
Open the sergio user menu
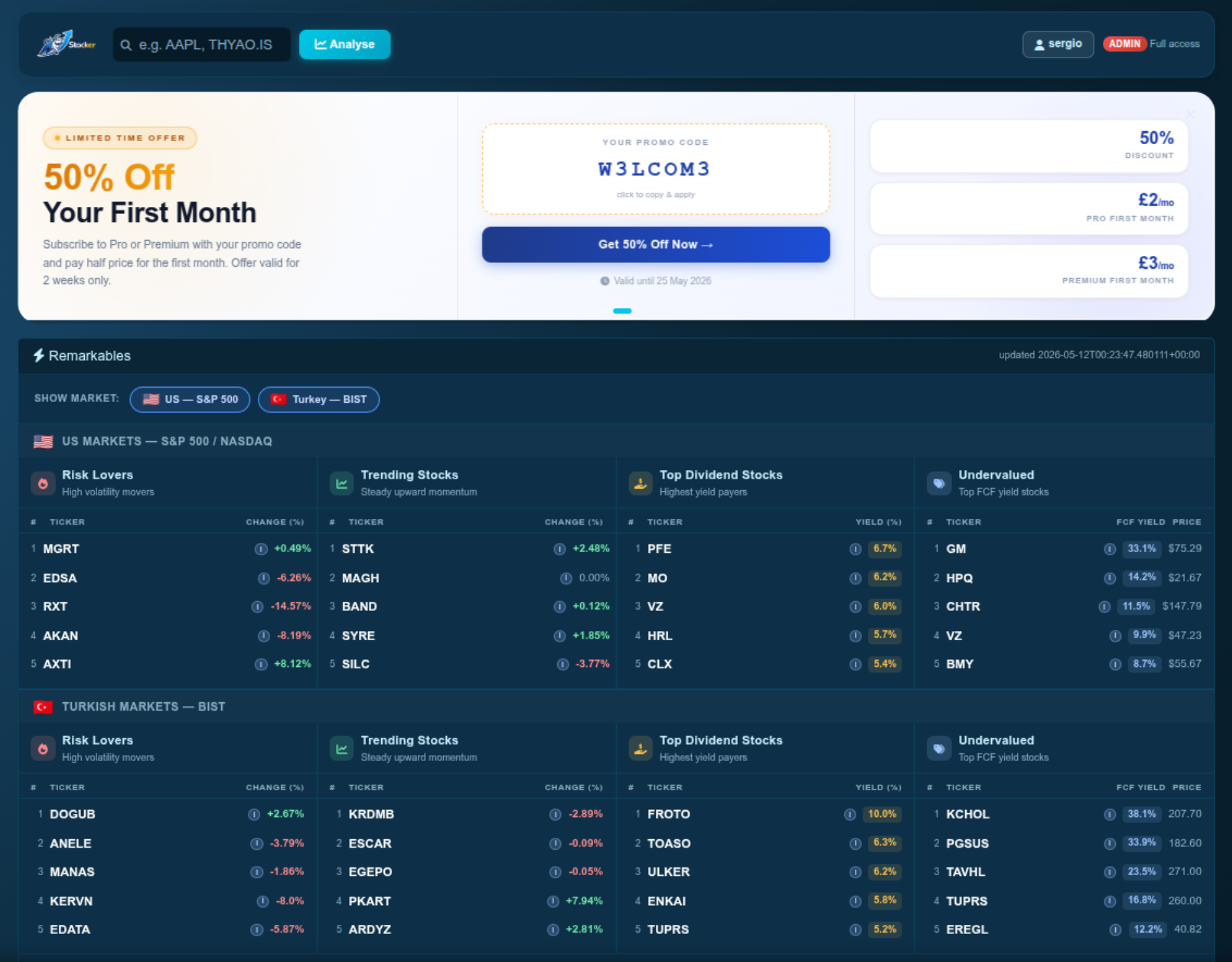click(x=1058, y=44)
